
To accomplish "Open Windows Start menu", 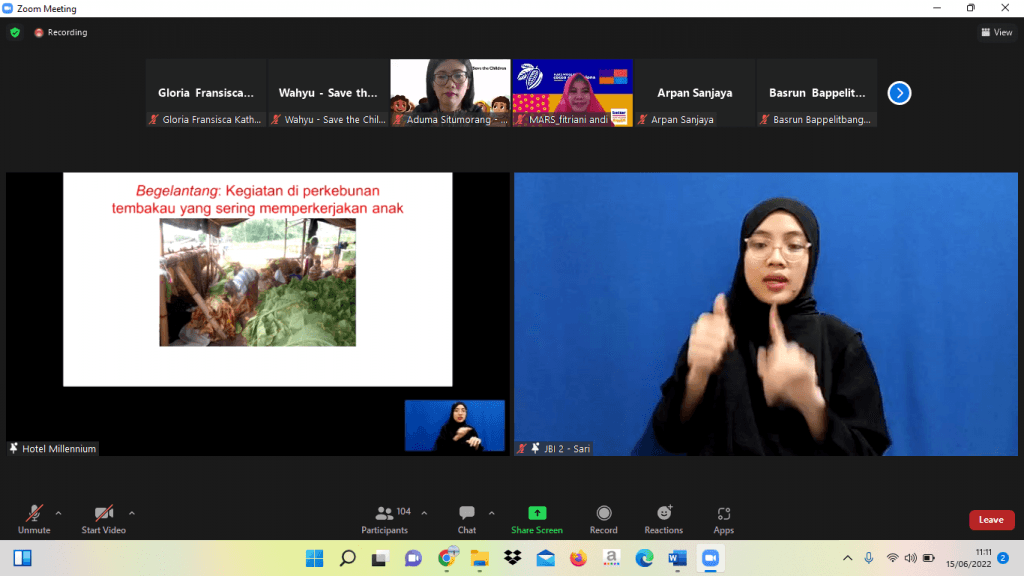I will coord(315,558).
